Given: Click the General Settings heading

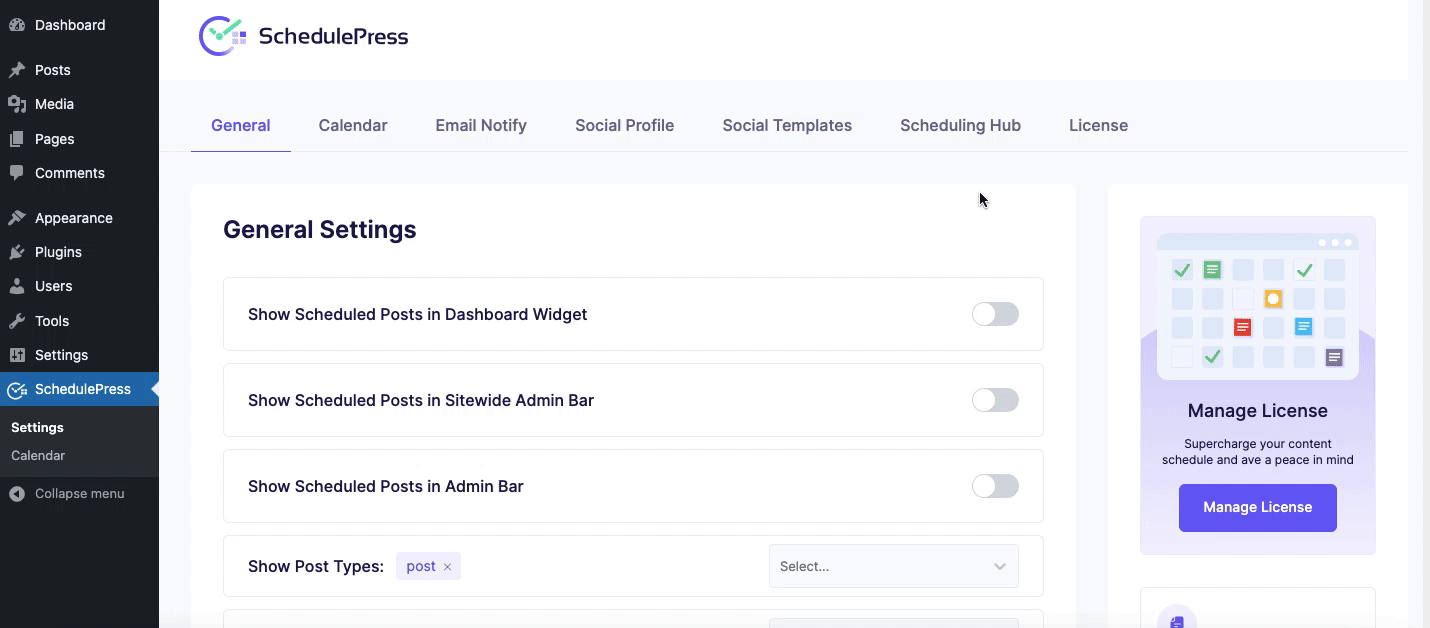Looking at the screenshot, I should pos(320,230).
